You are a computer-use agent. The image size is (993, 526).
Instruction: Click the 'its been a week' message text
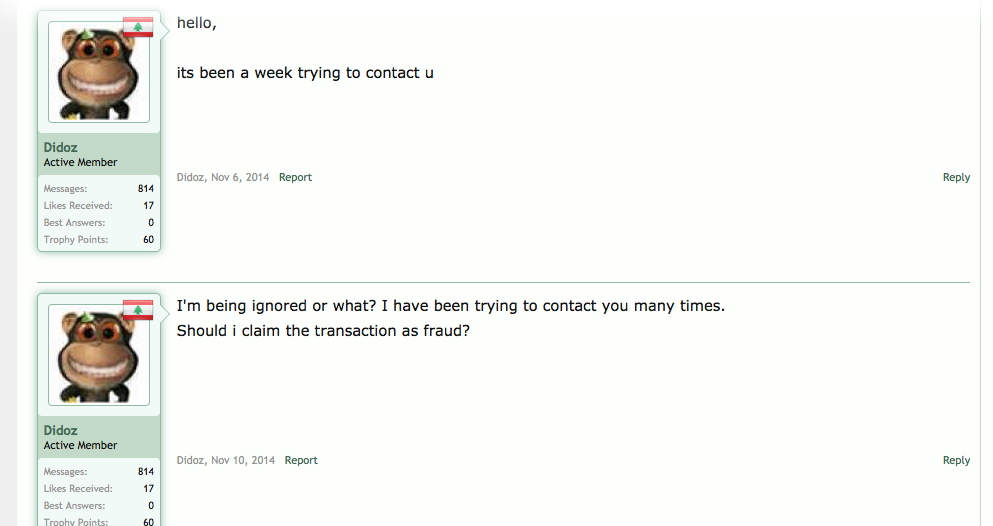coord(305,73)
